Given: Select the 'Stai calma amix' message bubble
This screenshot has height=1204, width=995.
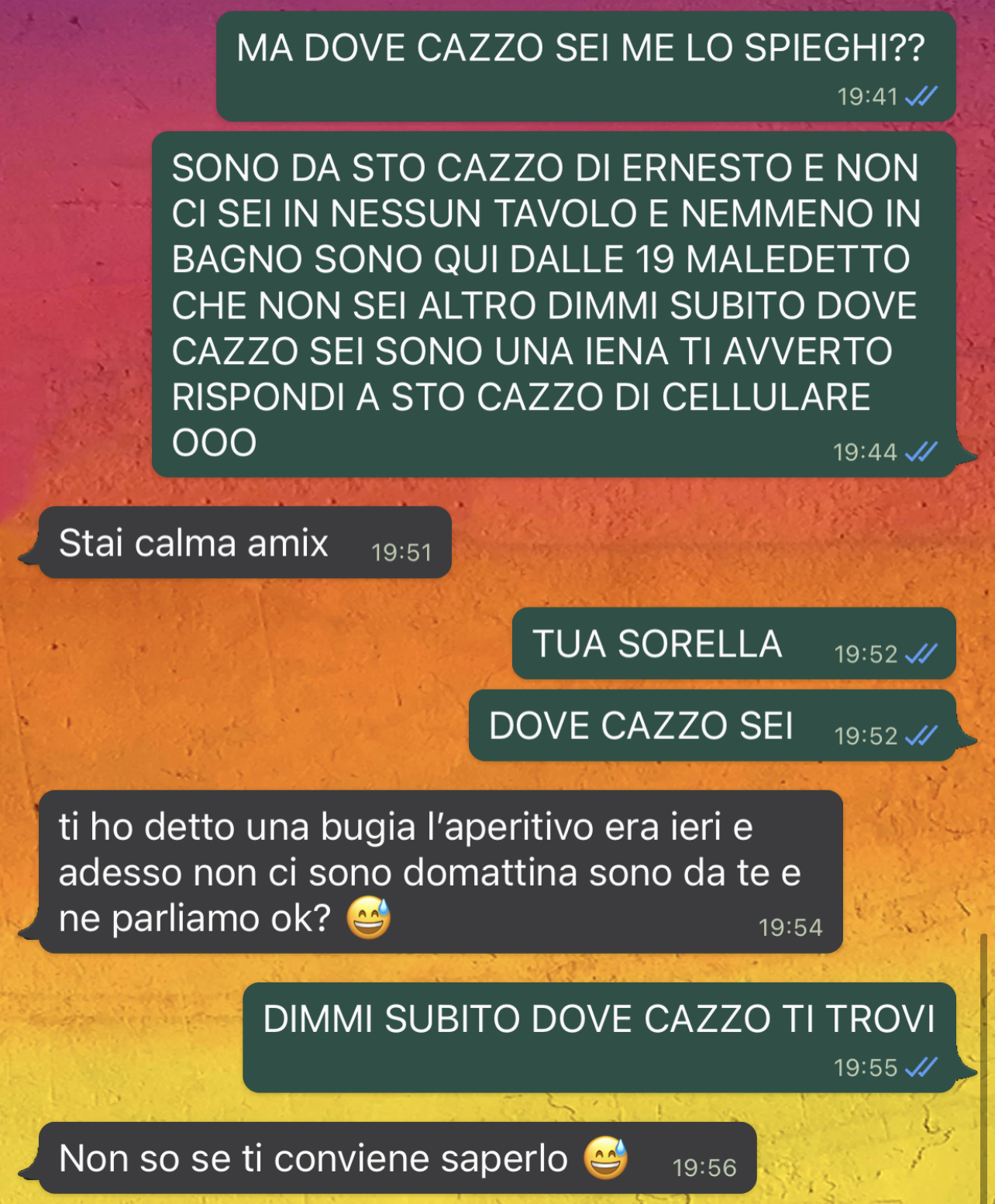Looking at the screenshot, I should point(245,542).
